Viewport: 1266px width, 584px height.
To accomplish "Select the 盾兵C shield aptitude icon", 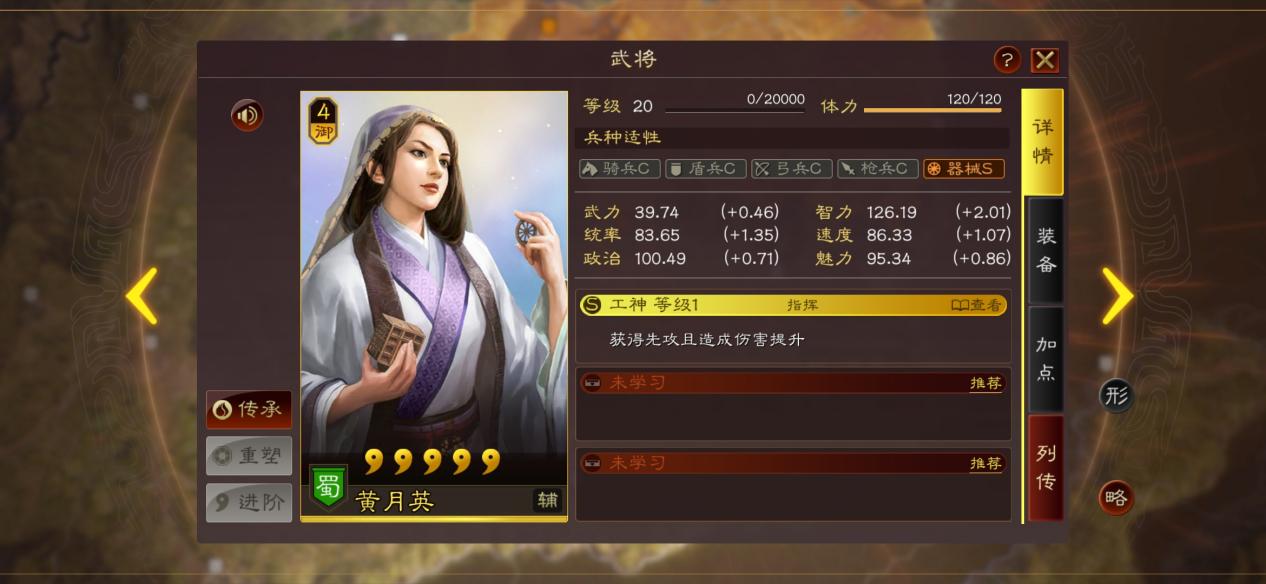I will click(x=706, y=169).
